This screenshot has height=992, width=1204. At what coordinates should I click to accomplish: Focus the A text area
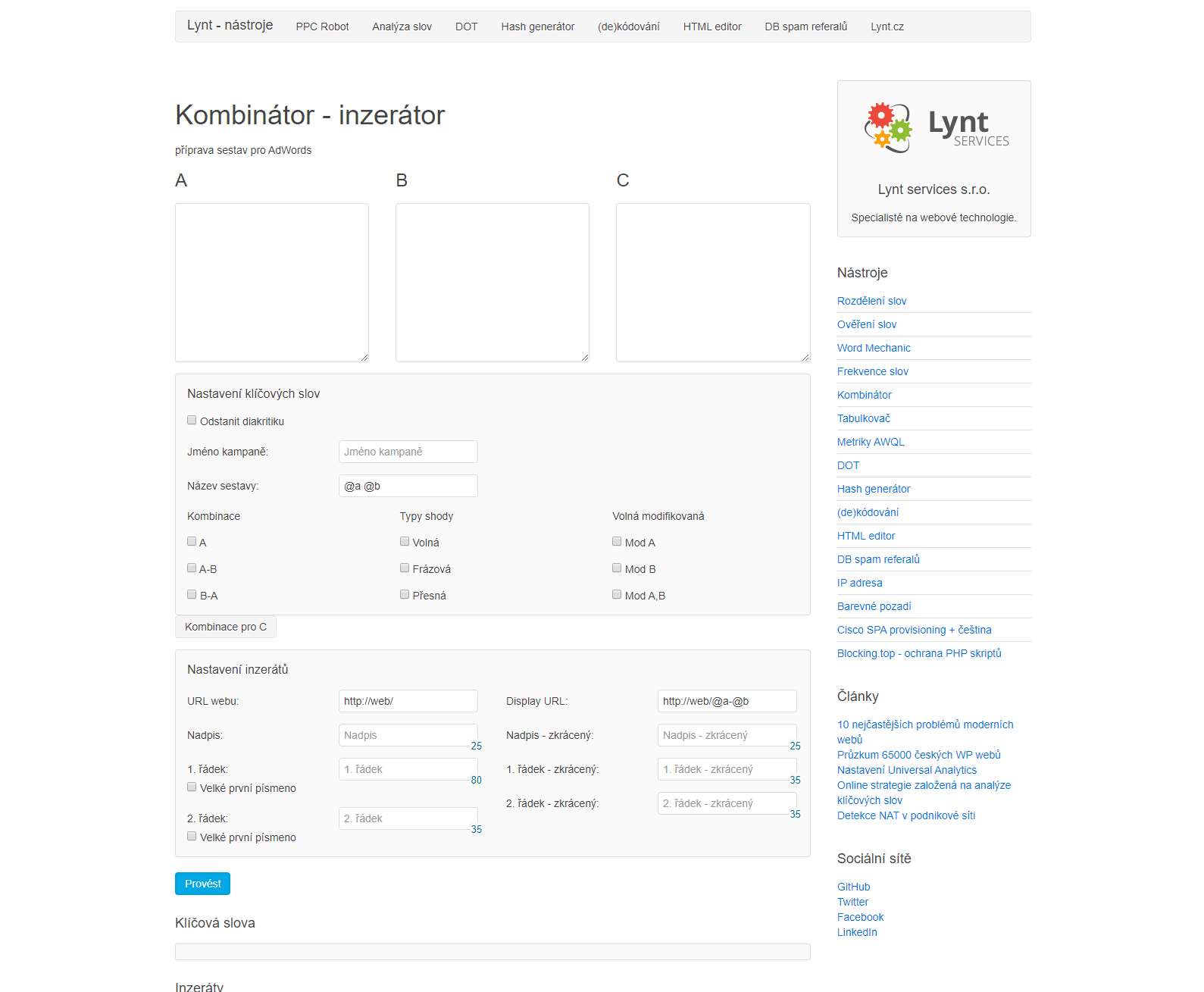tap(272, 283)
